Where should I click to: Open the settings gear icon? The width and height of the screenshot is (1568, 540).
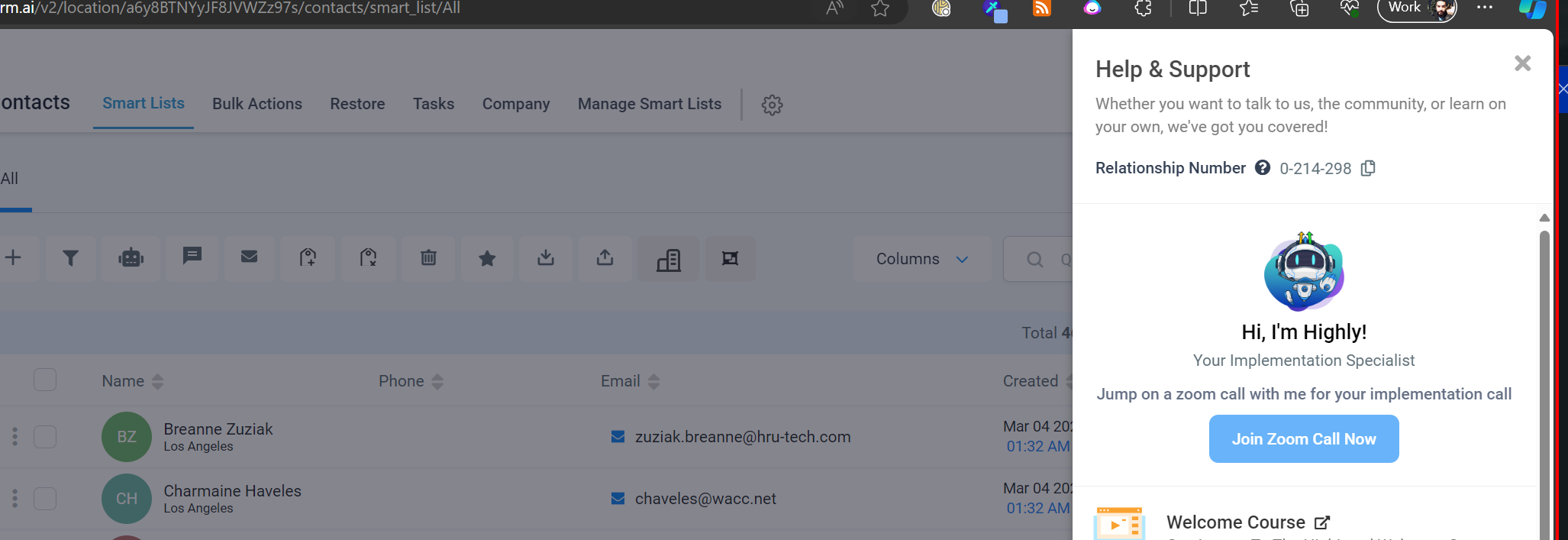772,105
